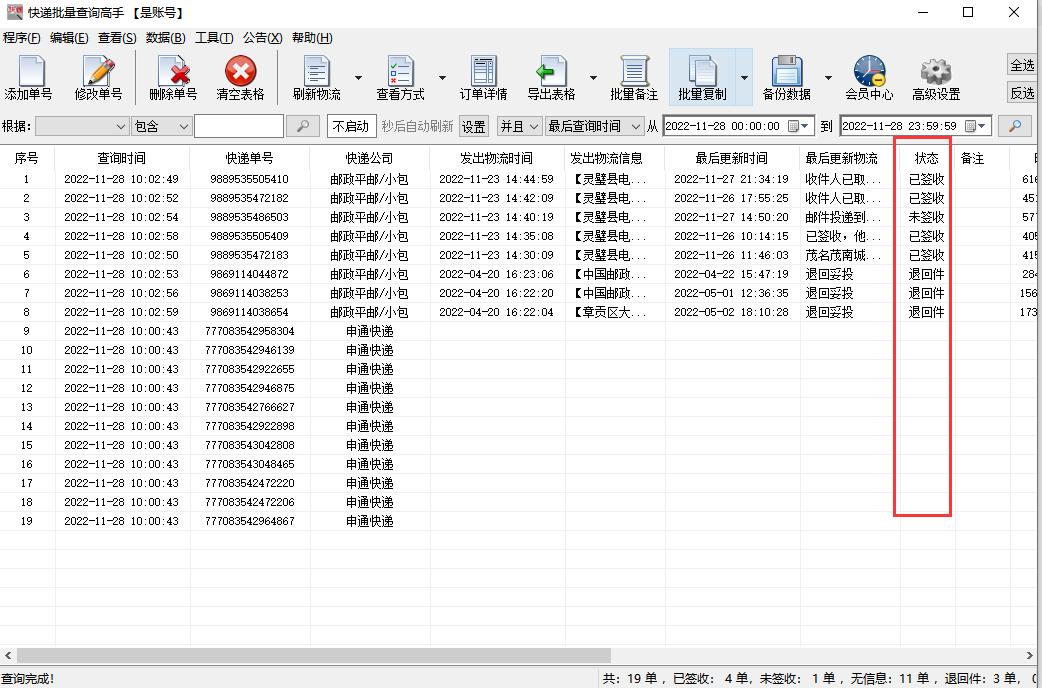Viewport: 1042px width, 688px height.
Task: Click the 设置 refresh settings button
Action: [474, 126]
